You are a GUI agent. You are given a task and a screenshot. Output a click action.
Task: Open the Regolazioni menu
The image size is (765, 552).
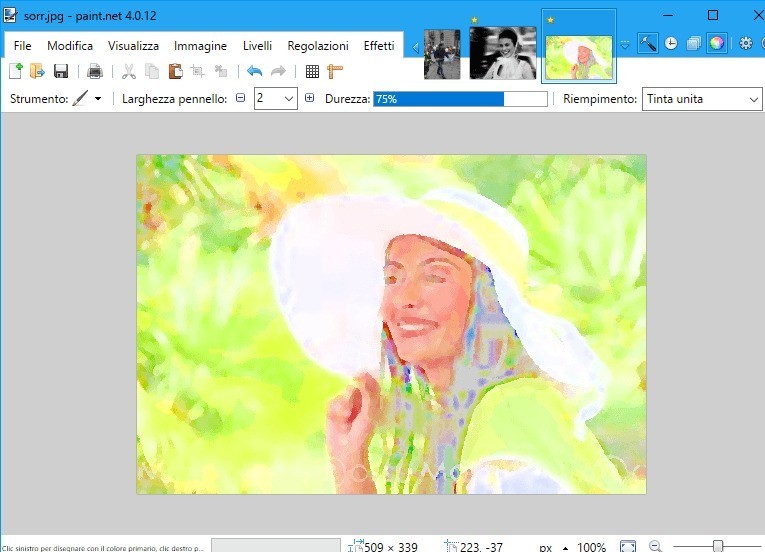tap(318, 46)
